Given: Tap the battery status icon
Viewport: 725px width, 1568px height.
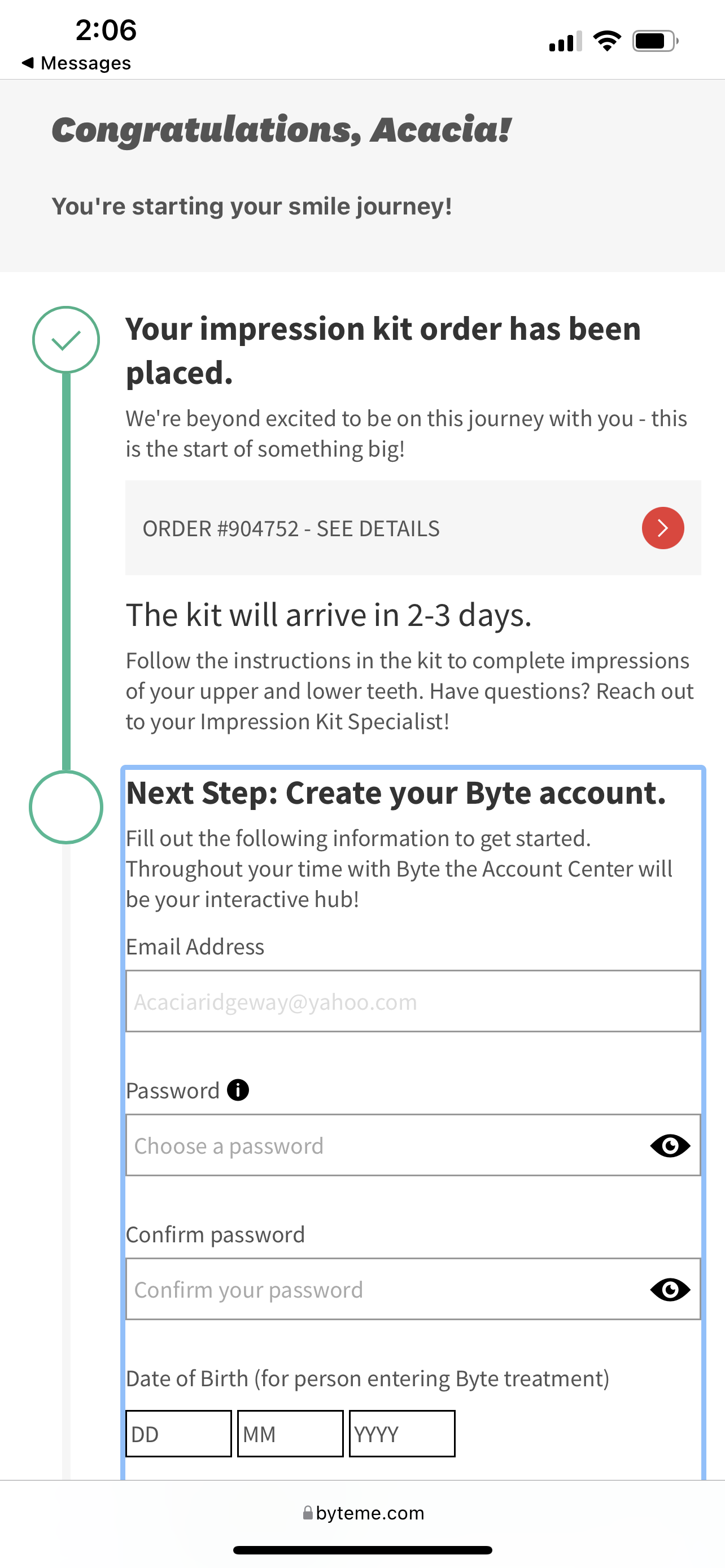Looking at the screenshot, I should pyautogui.click(x=655, y=41).
